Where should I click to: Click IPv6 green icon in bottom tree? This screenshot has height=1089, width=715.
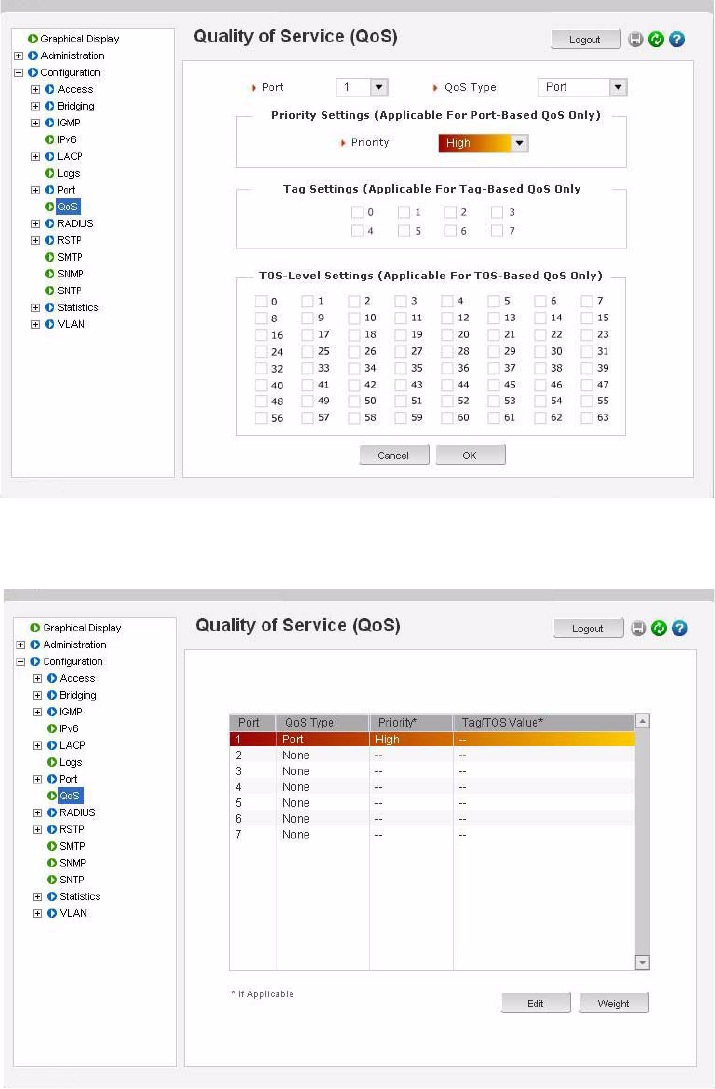click(51, 729)
